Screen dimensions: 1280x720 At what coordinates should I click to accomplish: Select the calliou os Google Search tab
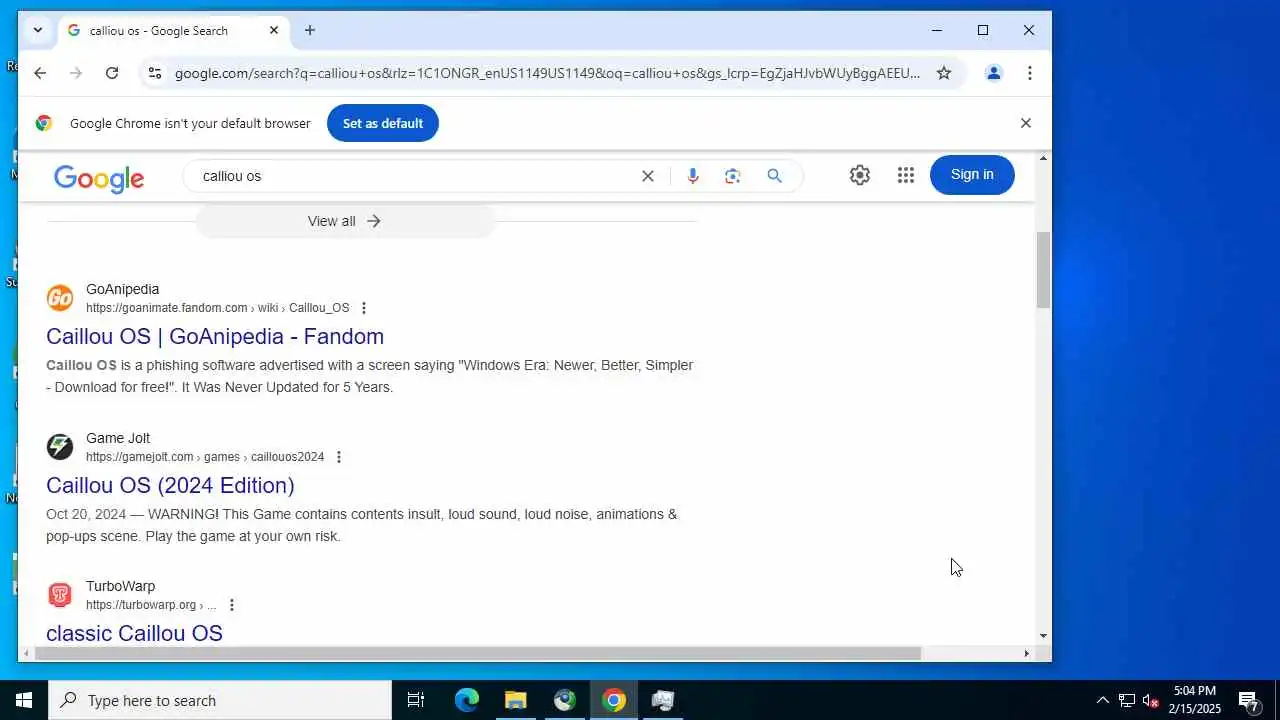coord(172,30)
